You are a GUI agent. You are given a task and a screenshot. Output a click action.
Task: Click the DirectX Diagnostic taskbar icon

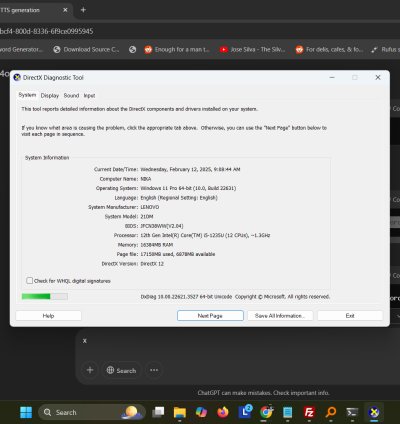(x=374, y=412)
